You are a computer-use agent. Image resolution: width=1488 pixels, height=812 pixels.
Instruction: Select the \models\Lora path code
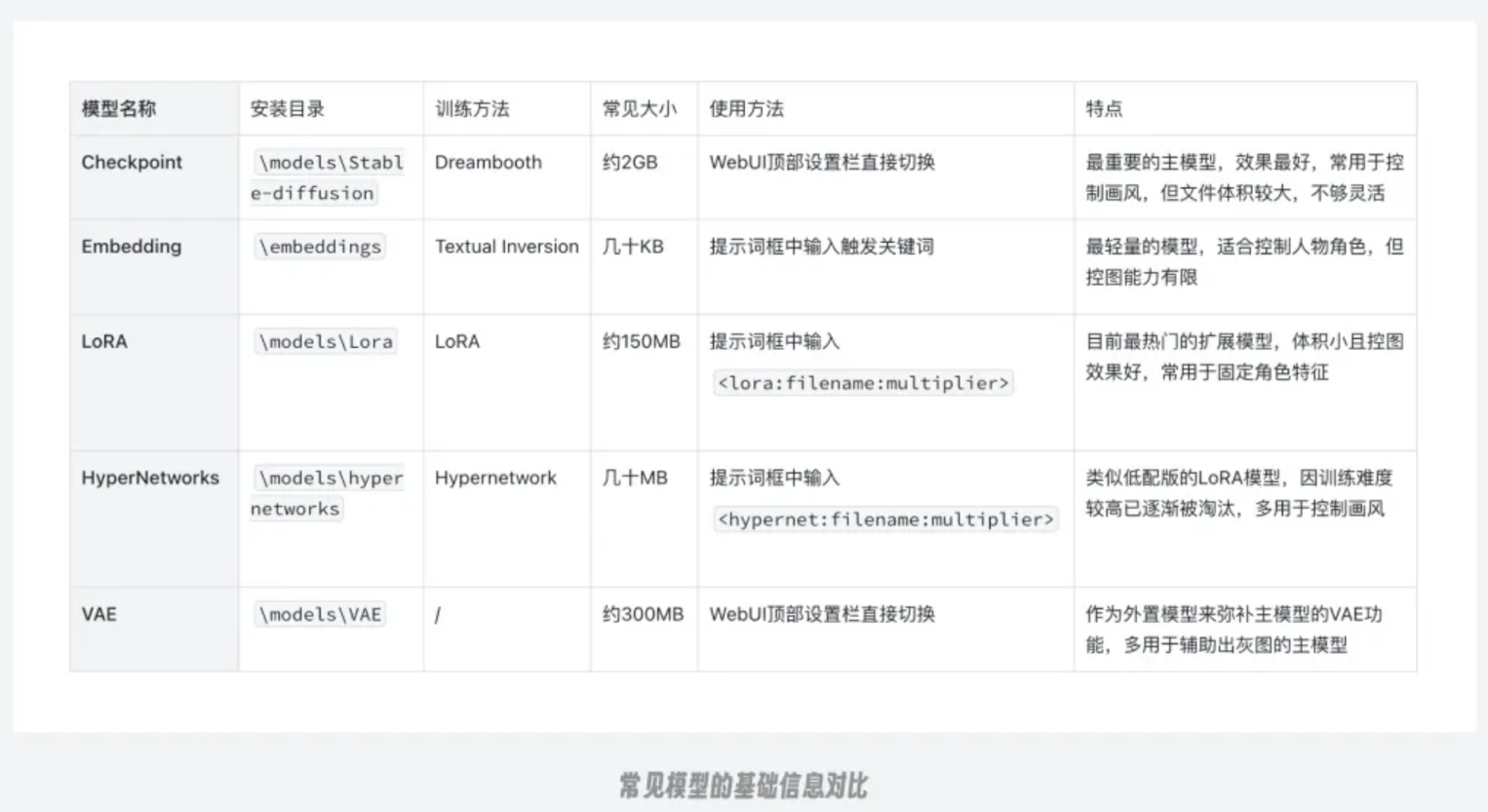pyautogui.click(x=325, y=342)
